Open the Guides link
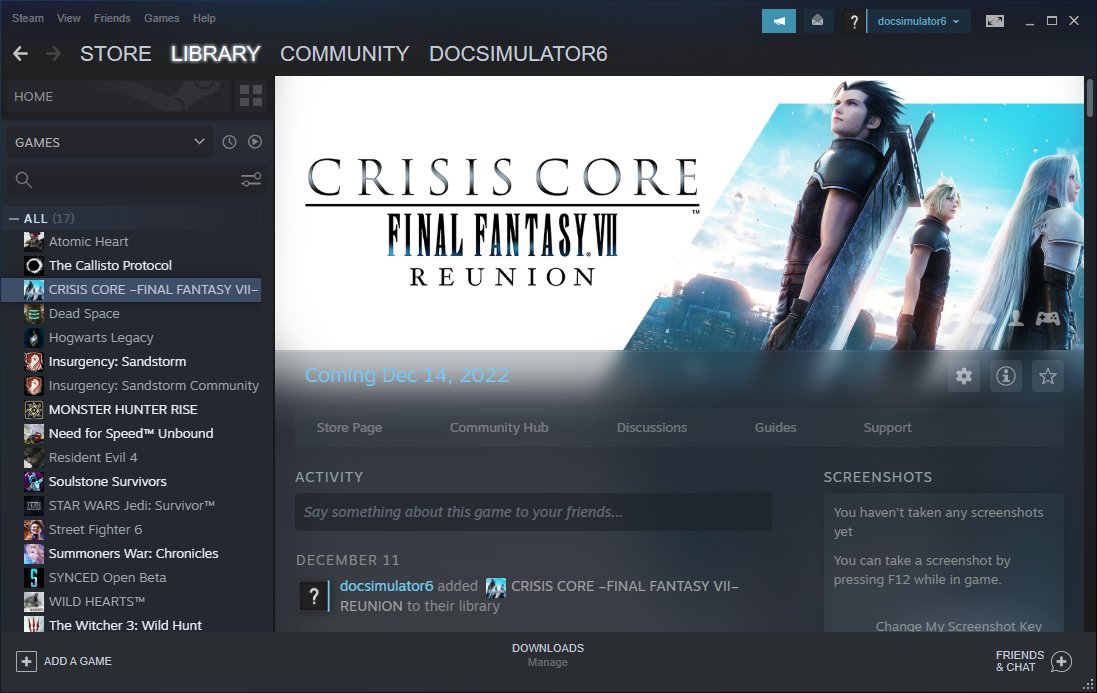Viewport: 1097px width, 693px height. coord(775,427)
